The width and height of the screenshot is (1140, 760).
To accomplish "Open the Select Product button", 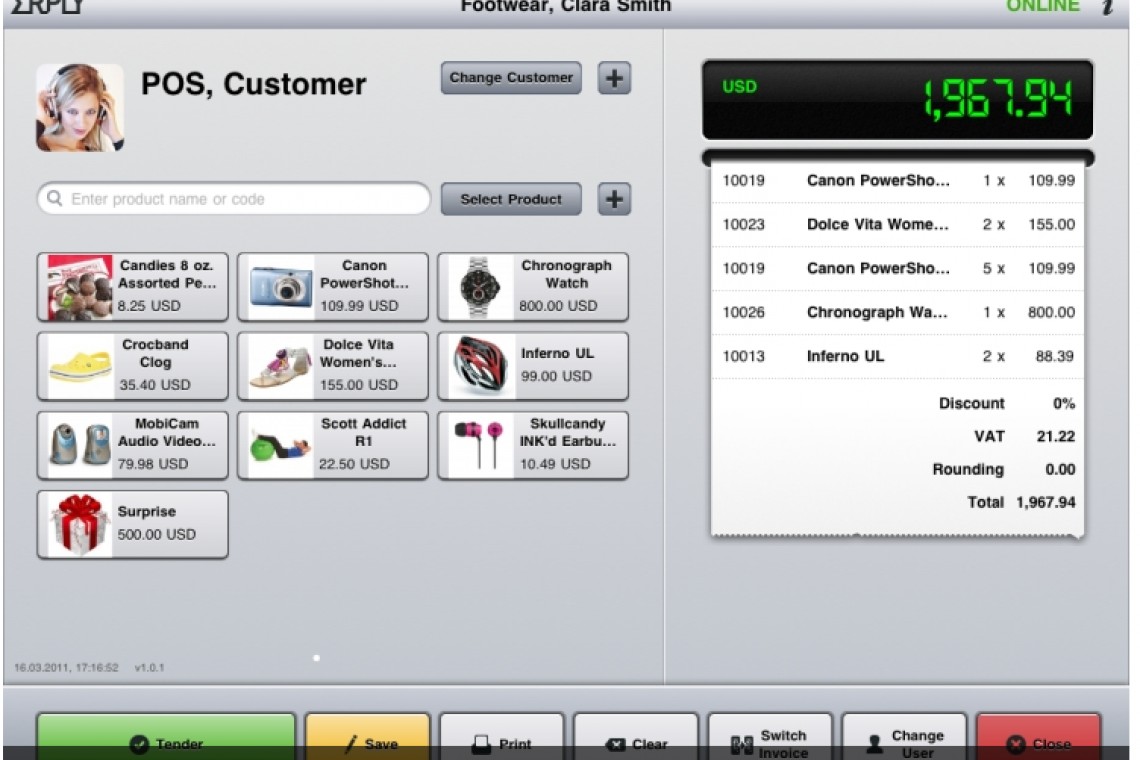I will [x=511, y=199].
